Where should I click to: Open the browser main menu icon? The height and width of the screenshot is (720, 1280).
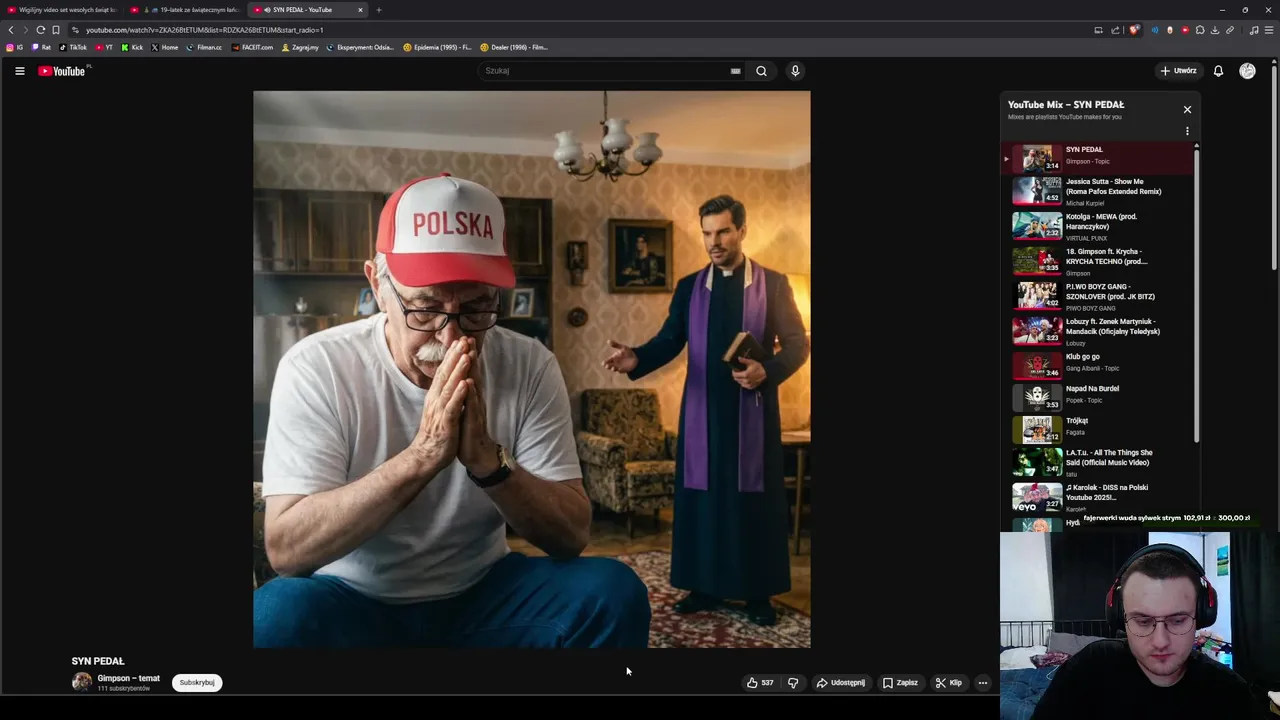tap(1269, 30)
